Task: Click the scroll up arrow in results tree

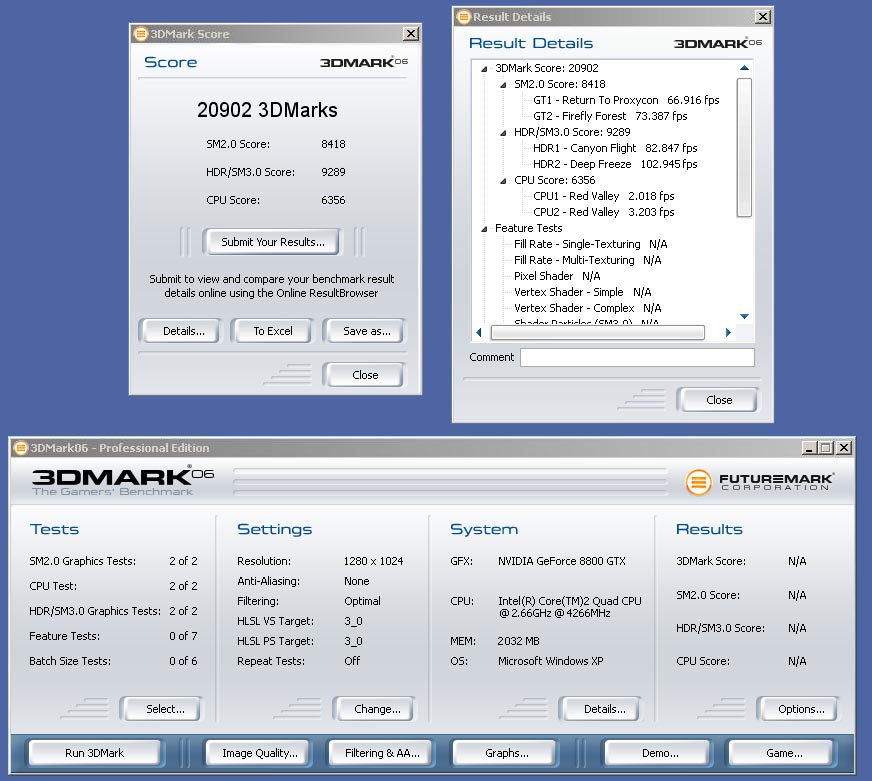Action: coord(744,69)
